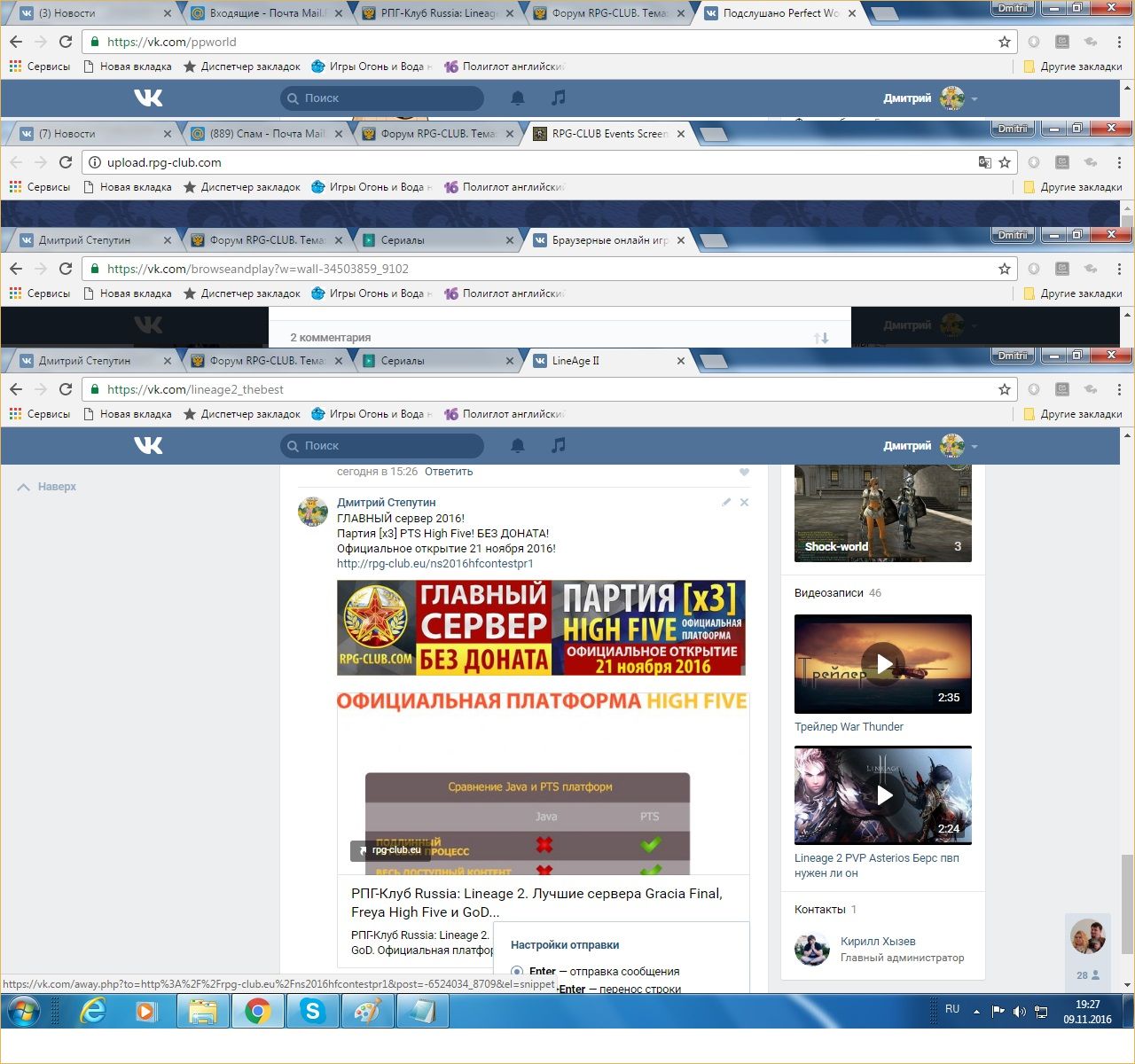1135x1064 pixels.
Task: Open Chrome menu in the vk.com/lineage2_thebest window
Action: [x=1119, y=389]
